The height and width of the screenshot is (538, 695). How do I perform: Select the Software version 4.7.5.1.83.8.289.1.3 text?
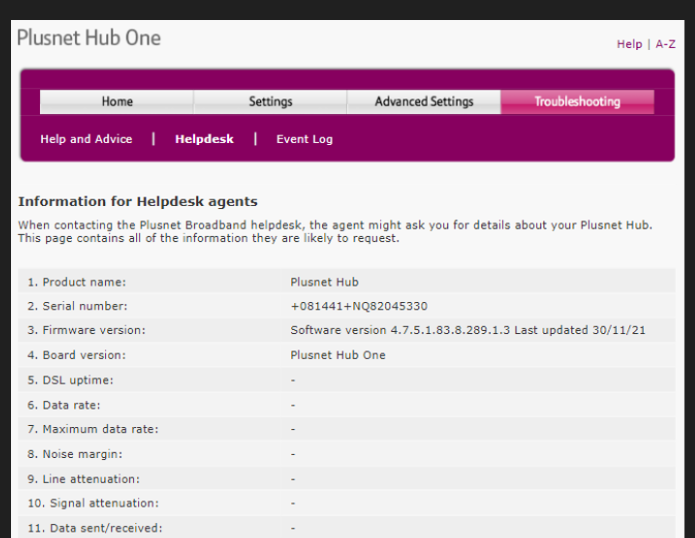(x=400, y=330)
